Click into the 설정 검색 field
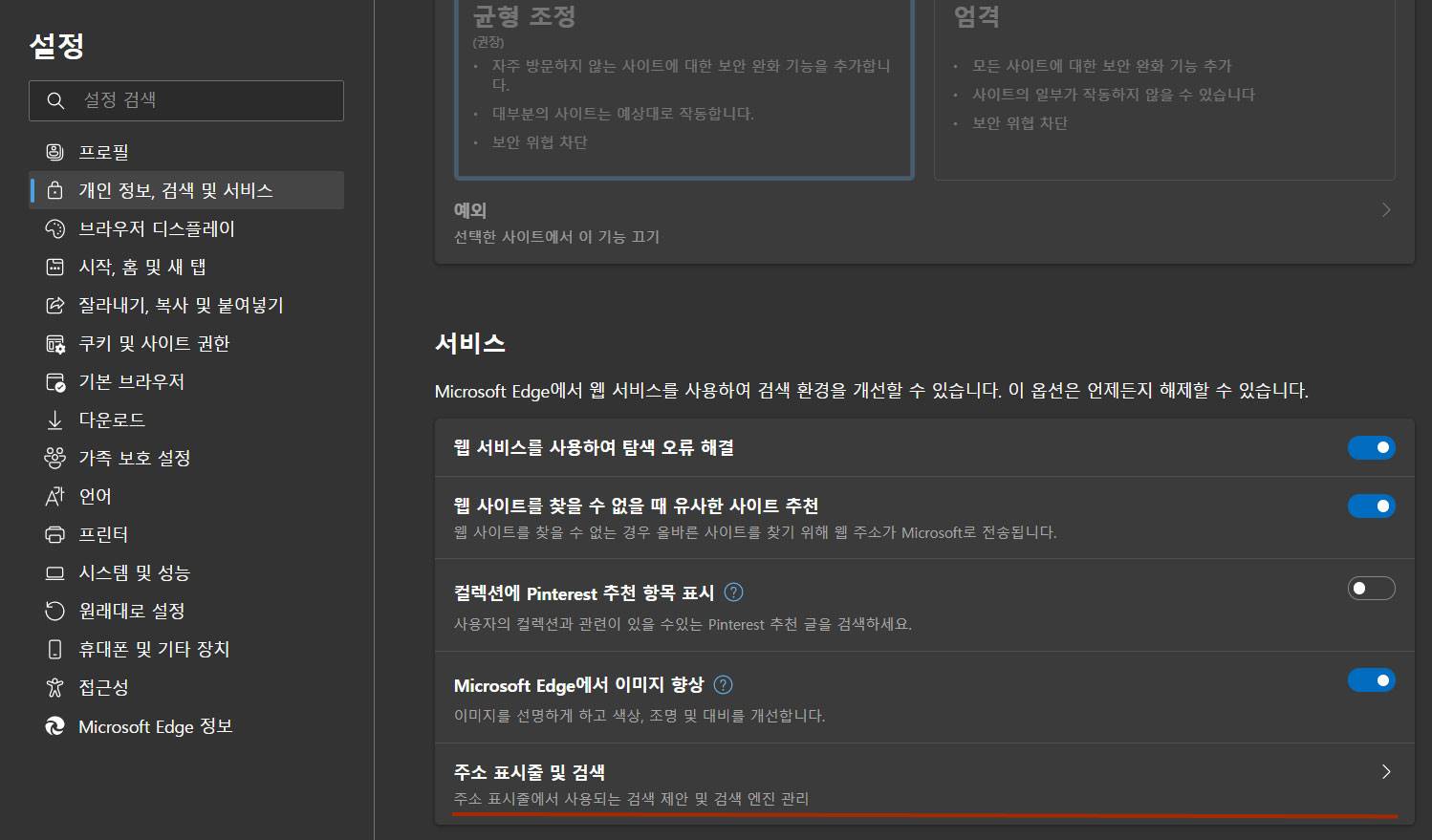Image resolution: width=1432 pixels, height=840 pixels. 186,100
